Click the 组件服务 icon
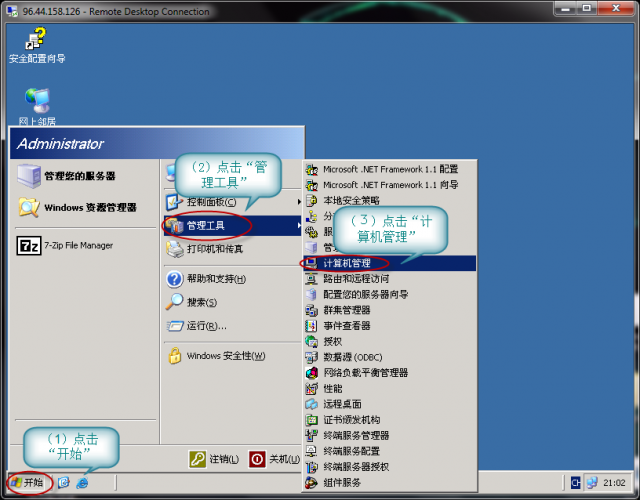 (311, 483)
